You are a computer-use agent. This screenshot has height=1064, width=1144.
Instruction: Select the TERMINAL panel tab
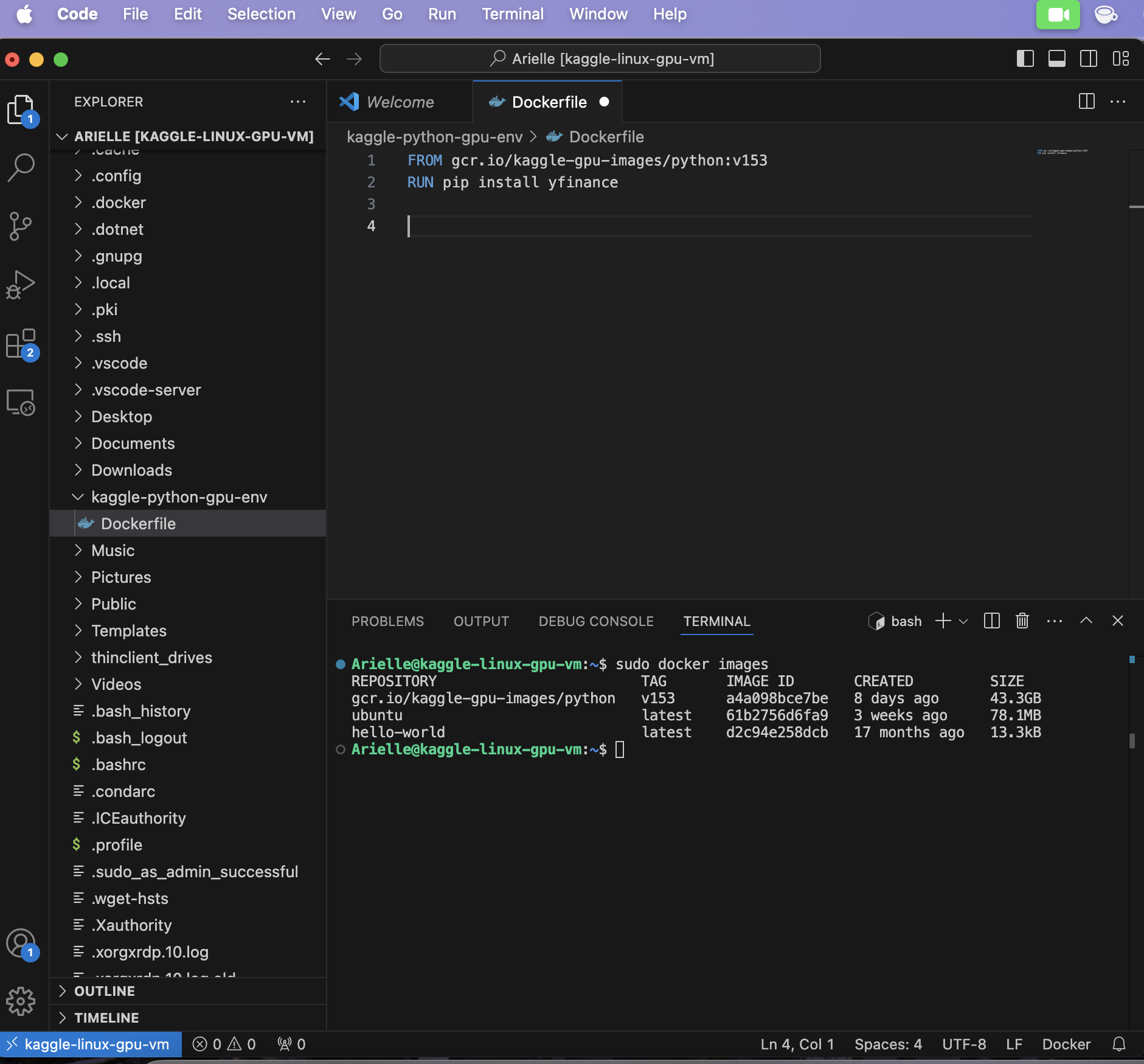coord(716,621)
